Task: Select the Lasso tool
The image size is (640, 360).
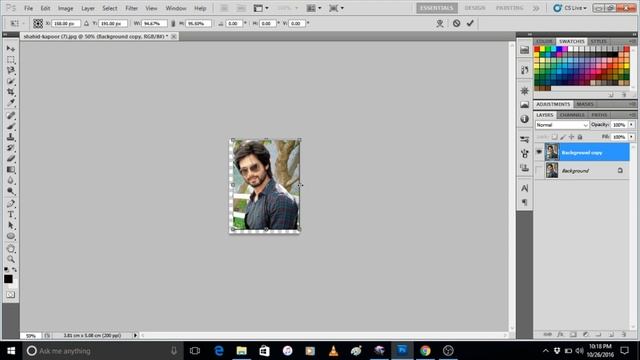Action: pos(11,70)
